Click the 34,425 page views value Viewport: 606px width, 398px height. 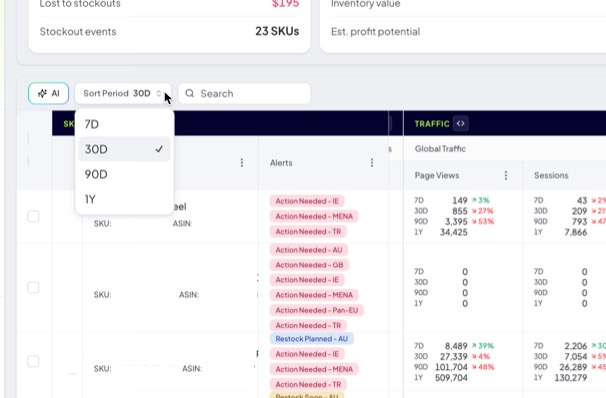coord(454,232)
